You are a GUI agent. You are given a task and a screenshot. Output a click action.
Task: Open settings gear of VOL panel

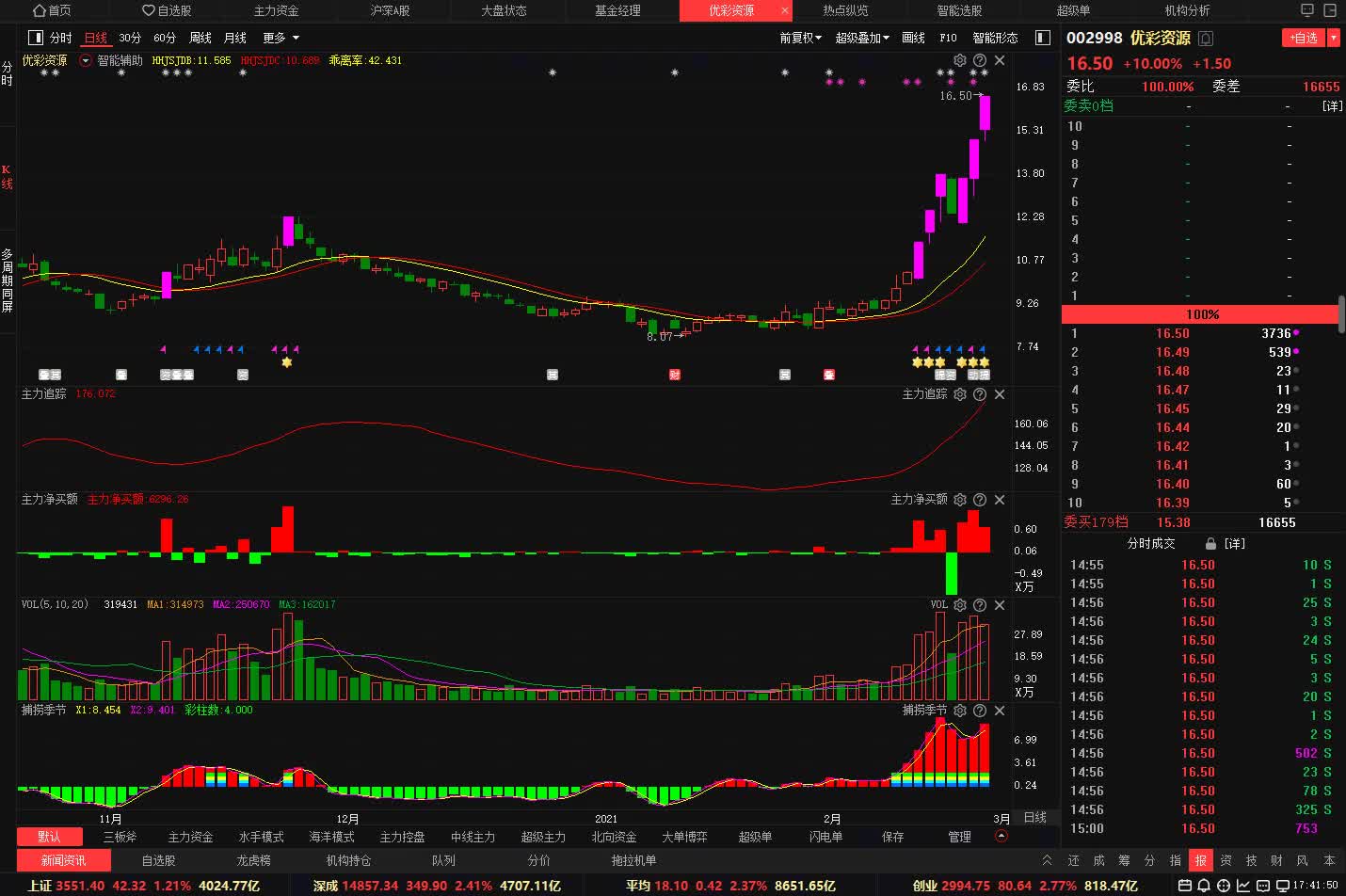(x=959, y=605)
